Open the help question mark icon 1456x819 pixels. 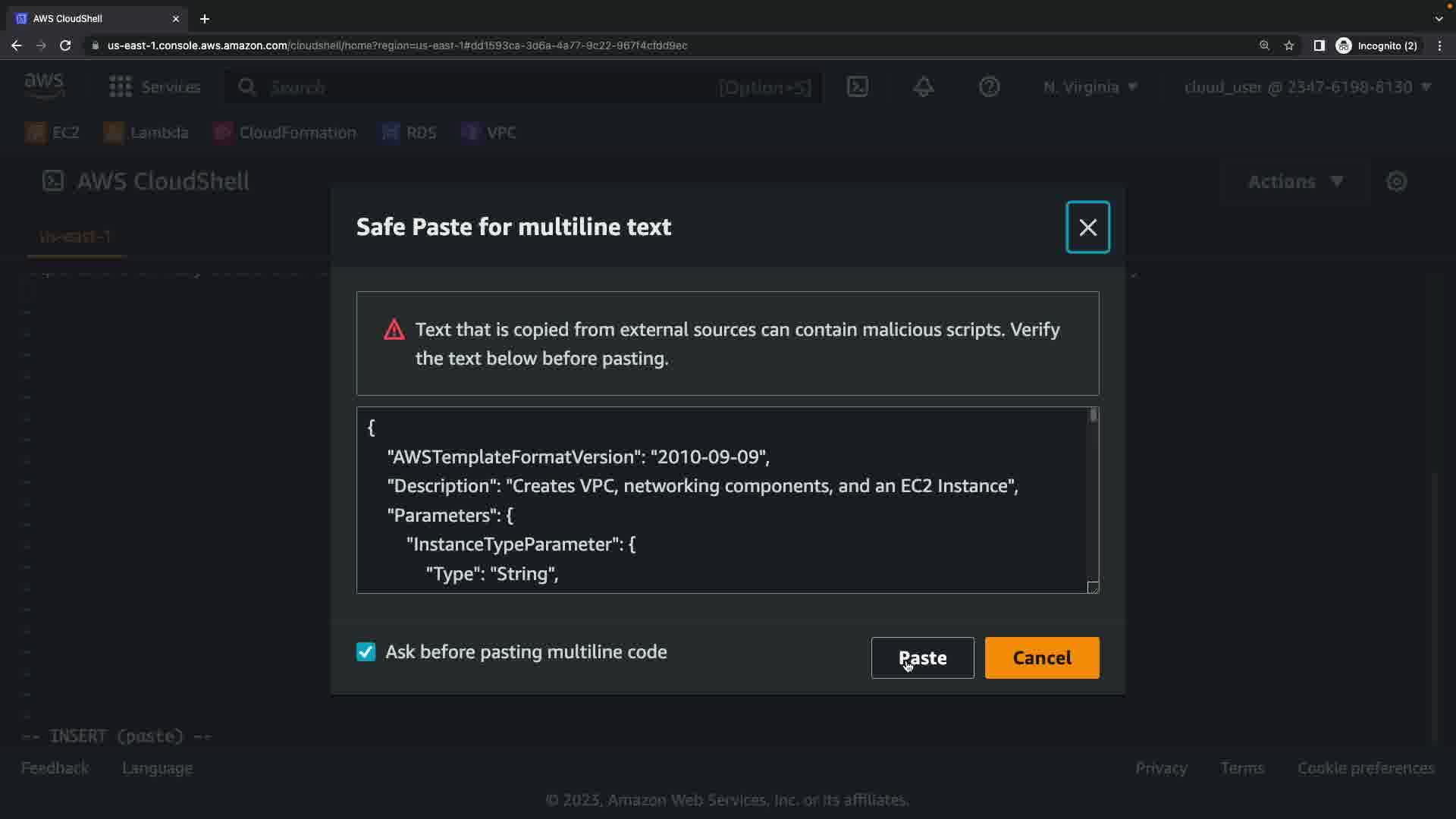click(x=989, y=87)
